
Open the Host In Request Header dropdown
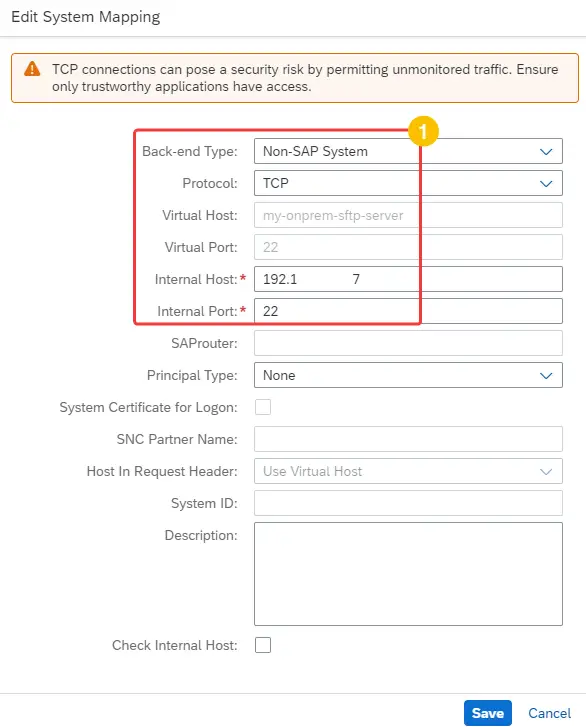click(408, 472)
